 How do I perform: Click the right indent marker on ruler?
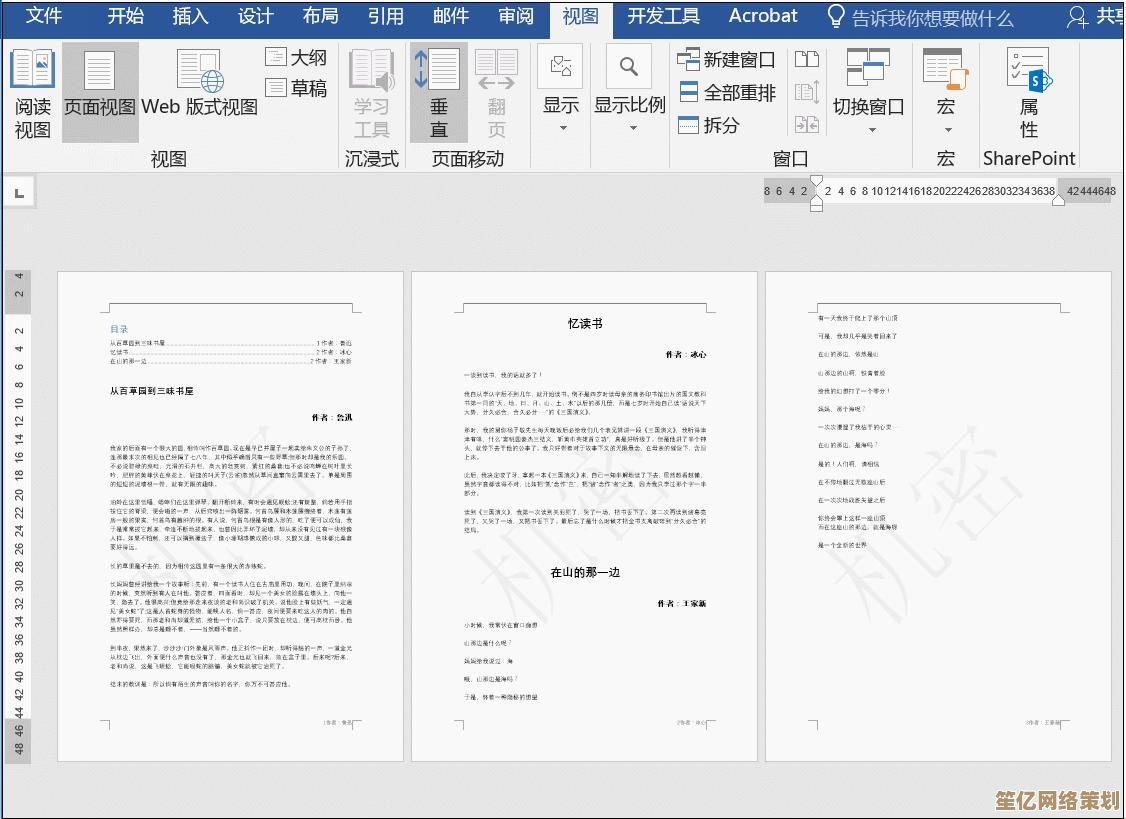(1058, 200)
